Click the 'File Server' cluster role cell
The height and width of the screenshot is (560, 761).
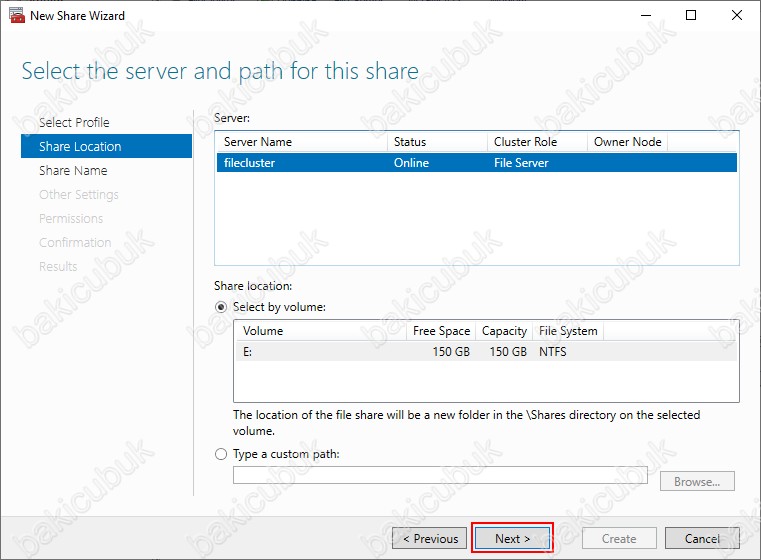click(521, 163)
